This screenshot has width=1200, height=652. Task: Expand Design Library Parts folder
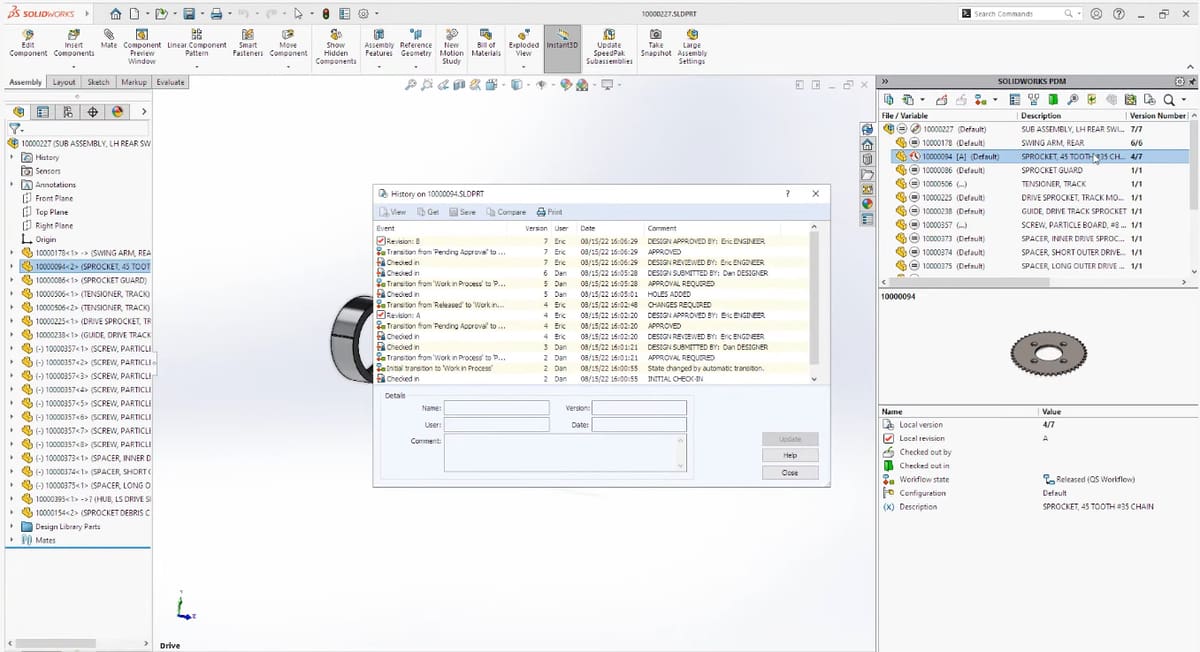click(12, 526)
